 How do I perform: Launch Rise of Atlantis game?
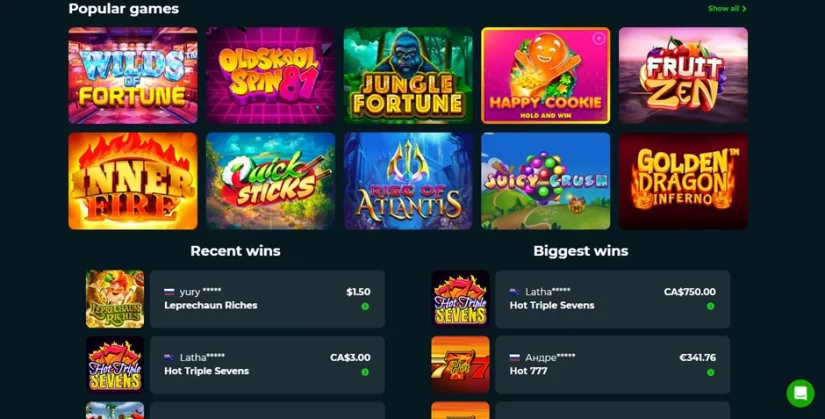(408, 181)
